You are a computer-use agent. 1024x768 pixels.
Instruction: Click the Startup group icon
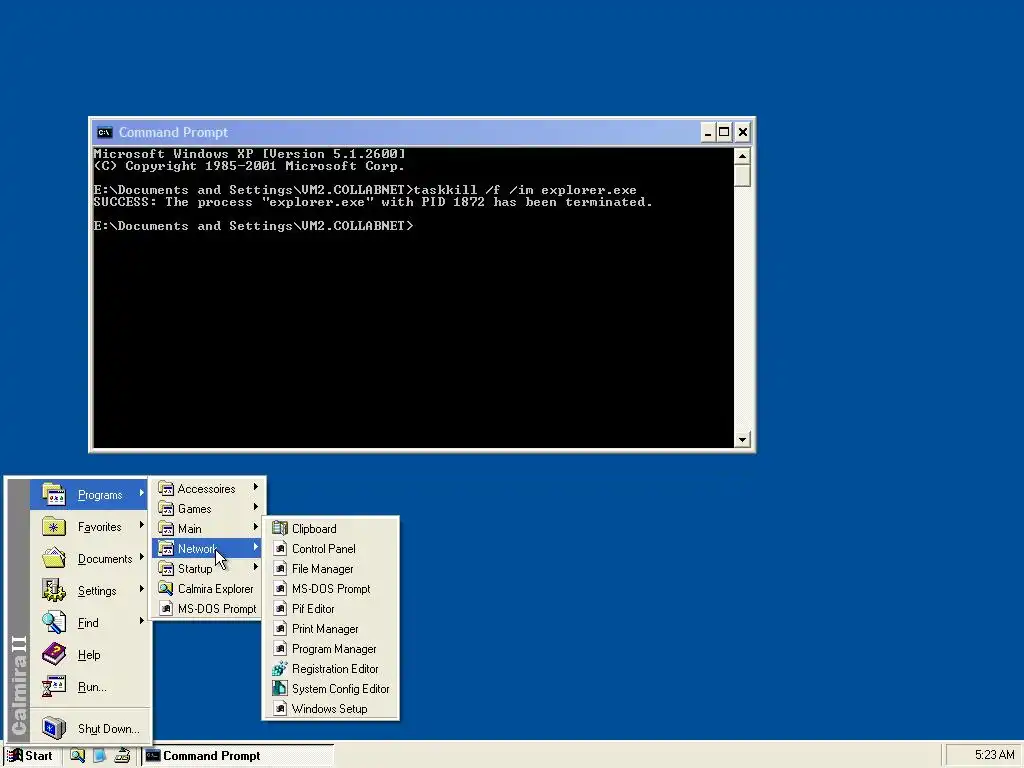pos(166,569)
